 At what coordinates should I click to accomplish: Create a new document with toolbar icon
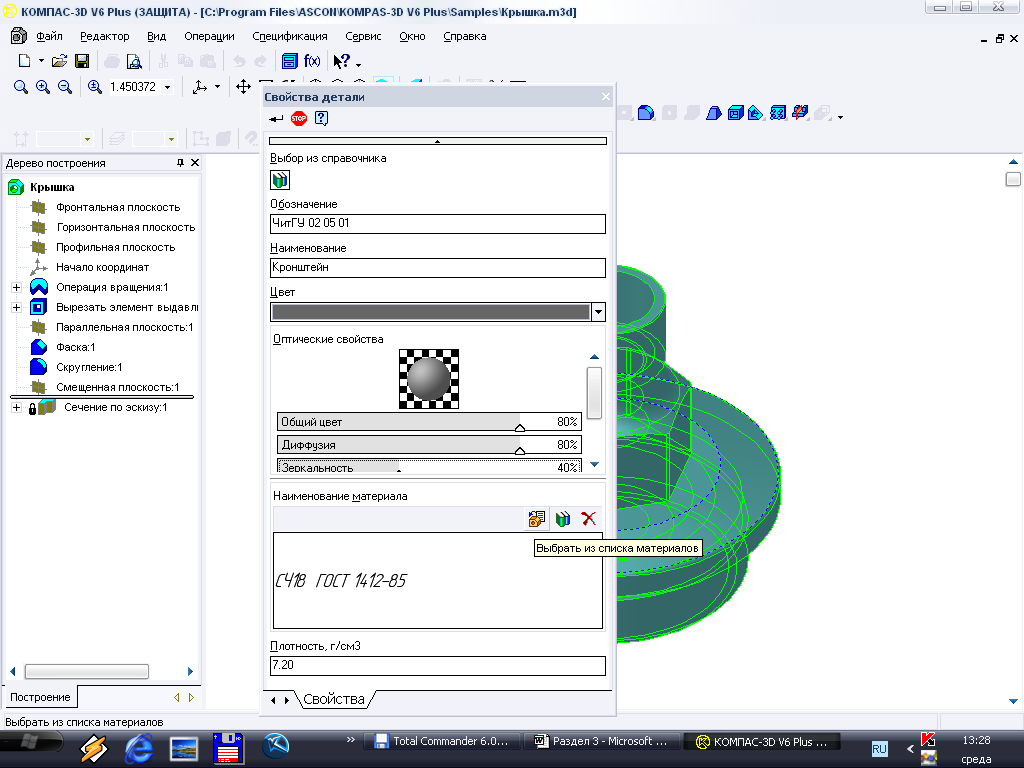[x=24, y=61]
